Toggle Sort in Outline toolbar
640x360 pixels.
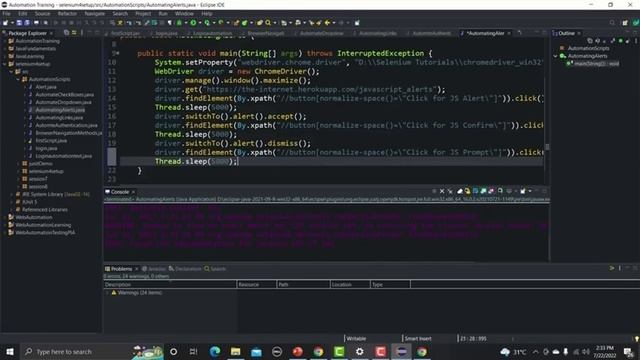597,41
